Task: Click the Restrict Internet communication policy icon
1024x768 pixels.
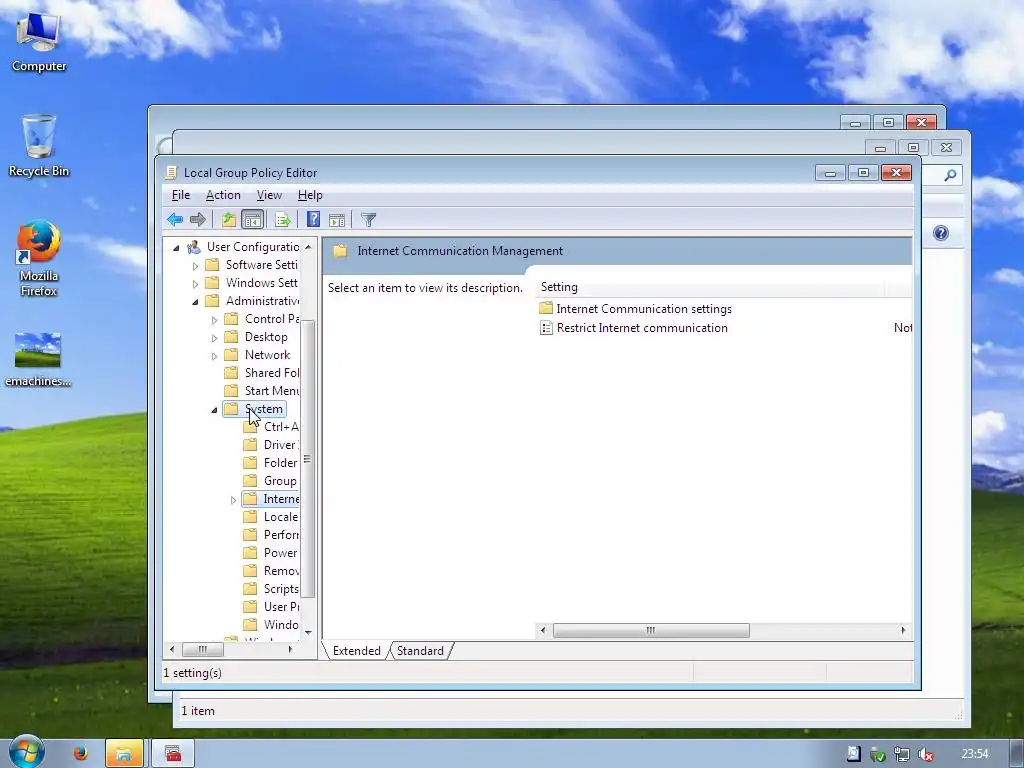Action: click(546, 328)
